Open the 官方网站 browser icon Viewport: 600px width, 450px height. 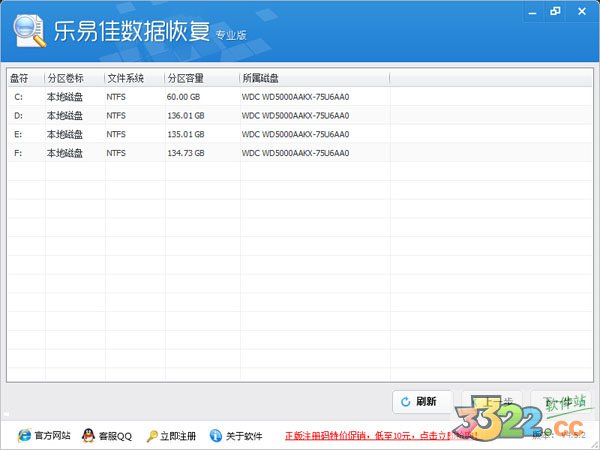24,435
